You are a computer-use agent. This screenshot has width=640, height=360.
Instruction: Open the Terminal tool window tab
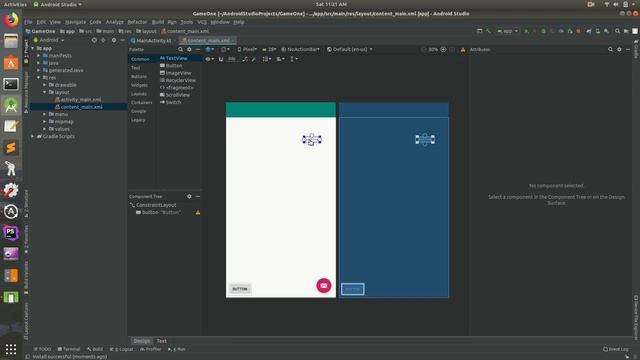coord(69,349)
